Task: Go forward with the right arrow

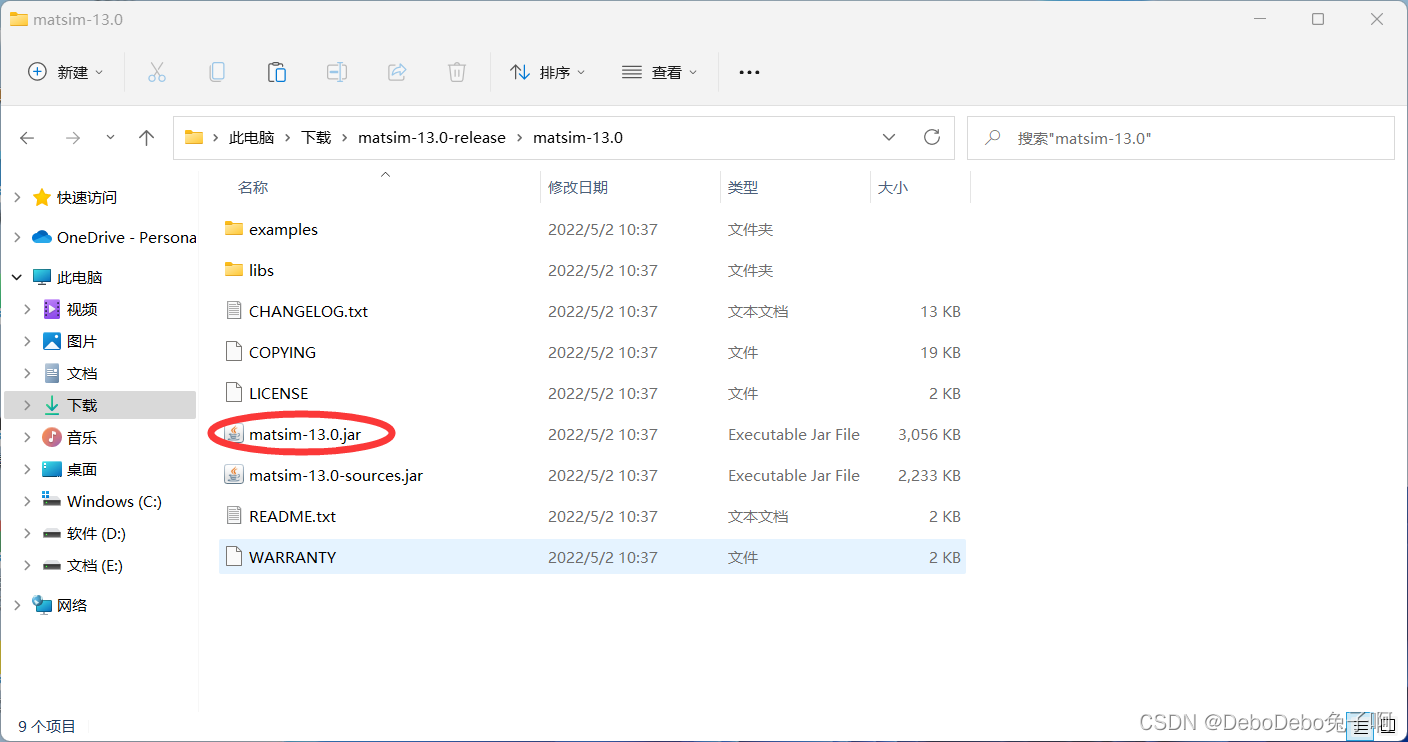Action: click(72, 138)
